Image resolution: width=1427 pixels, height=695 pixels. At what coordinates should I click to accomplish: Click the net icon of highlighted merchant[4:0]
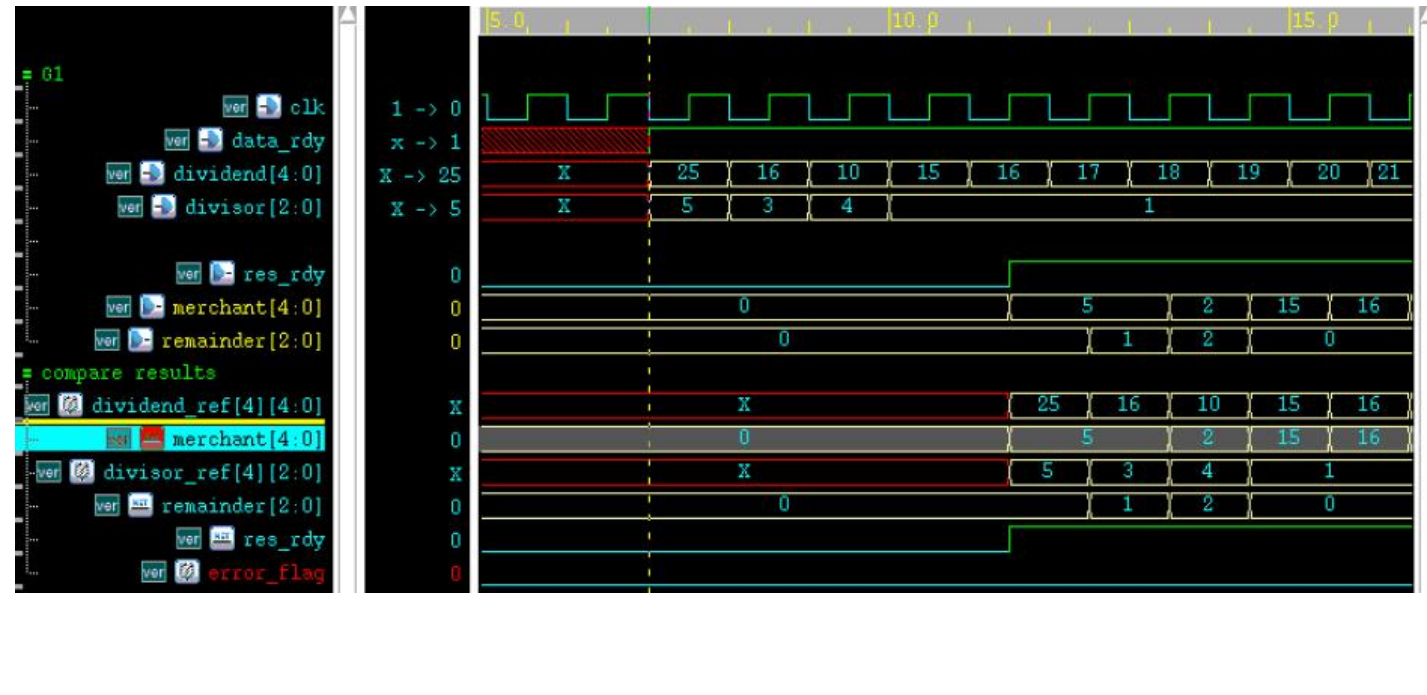(151, 439)
